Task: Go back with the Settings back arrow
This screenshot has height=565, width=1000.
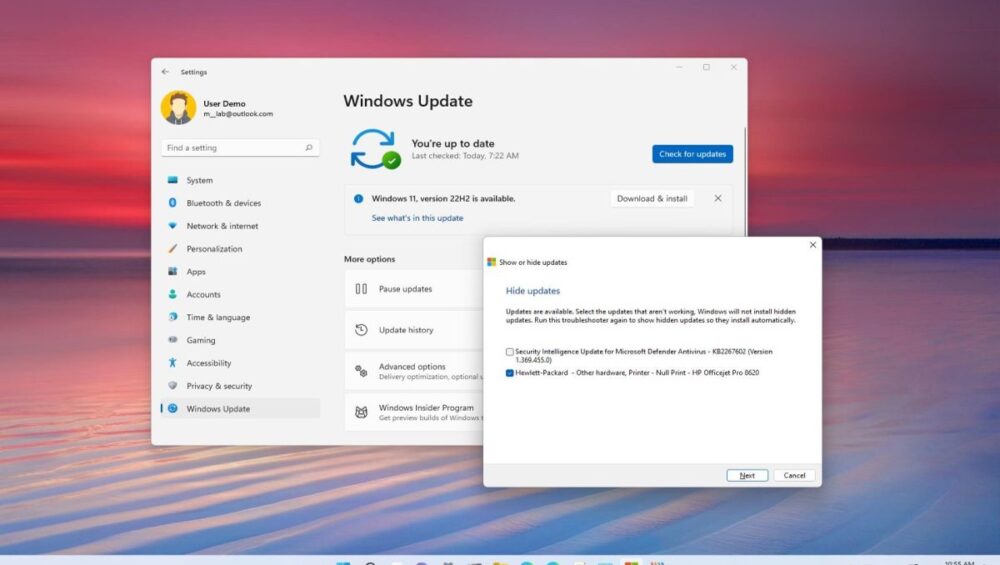Action: click(165, 72)
